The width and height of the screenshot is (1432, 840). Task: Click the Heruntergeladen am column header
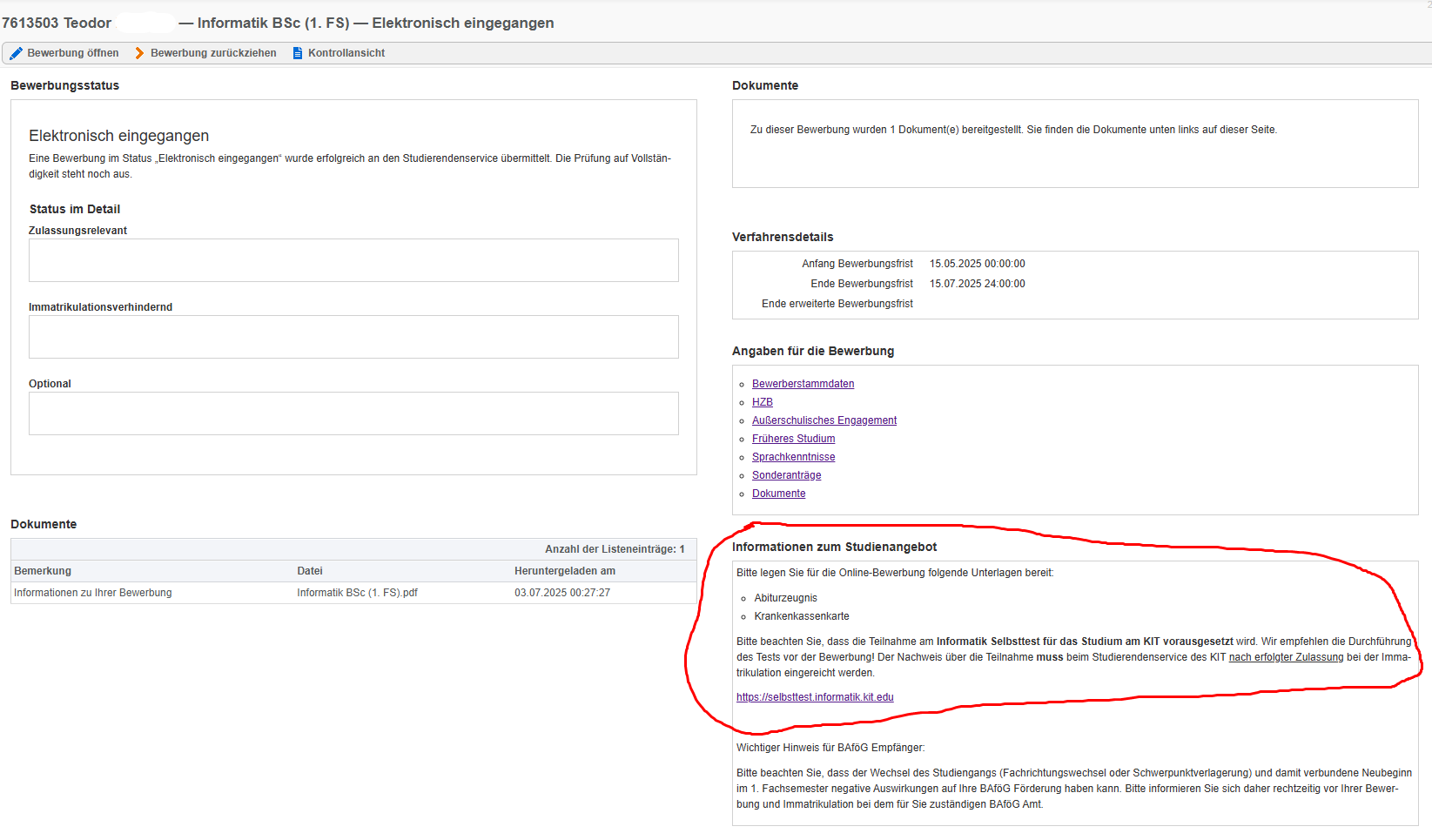tap(564, 571)
